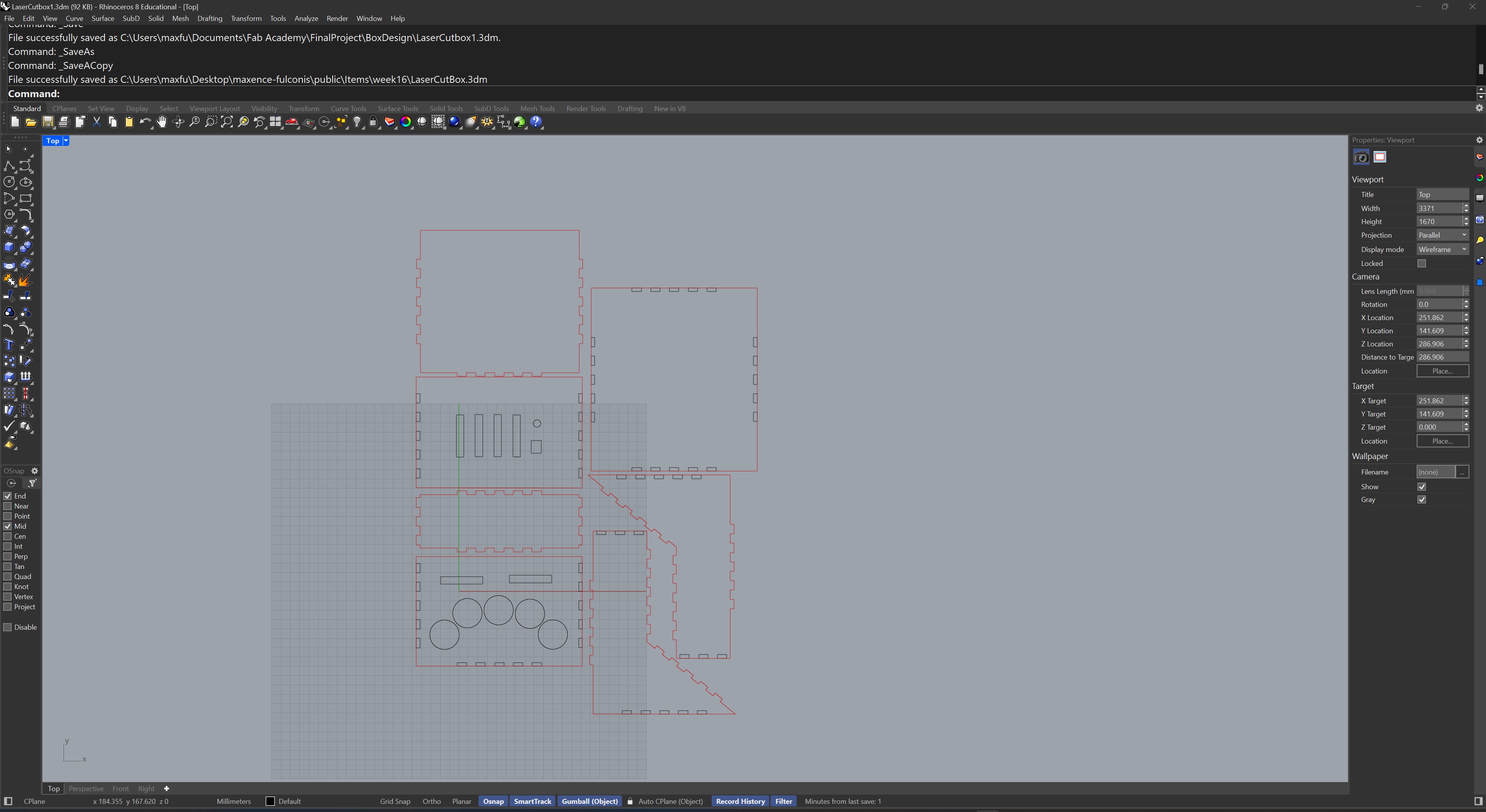1486x812 pixels.
Task: Enable the Near osnap checkbox
Action: pos(8,506)
